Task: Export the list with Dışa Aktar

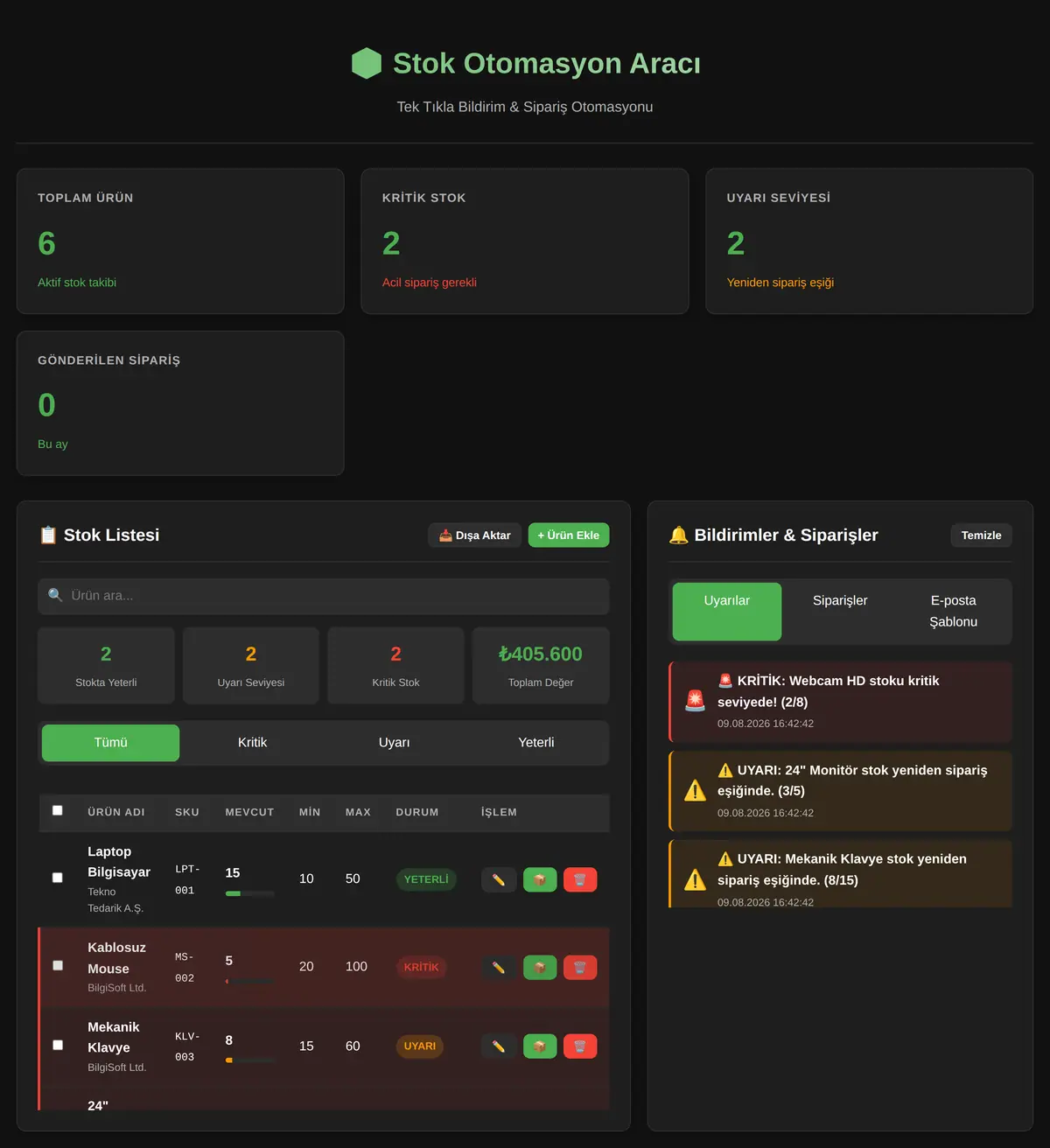Action: (475, 535)
